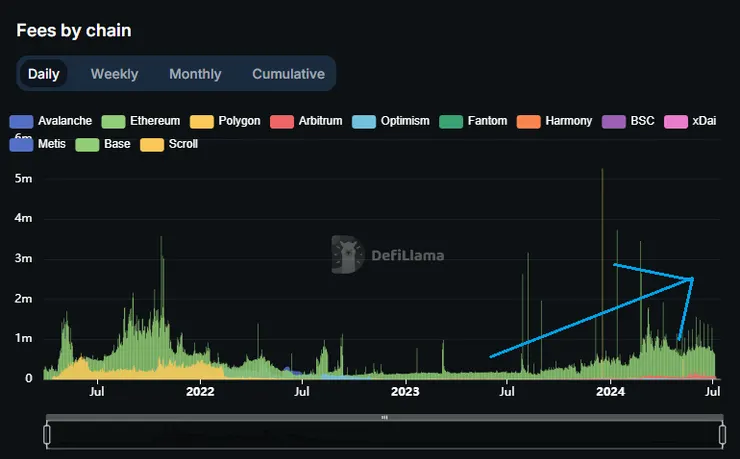Click the Base legend swatch
The image size is (740, 459).
click(87, 144)
